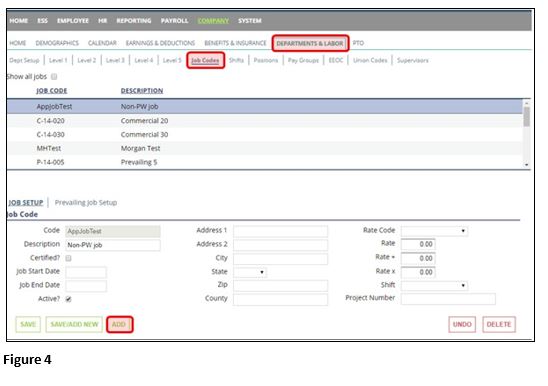
Task: Click the Address 2 field
Action: point(280,245)
